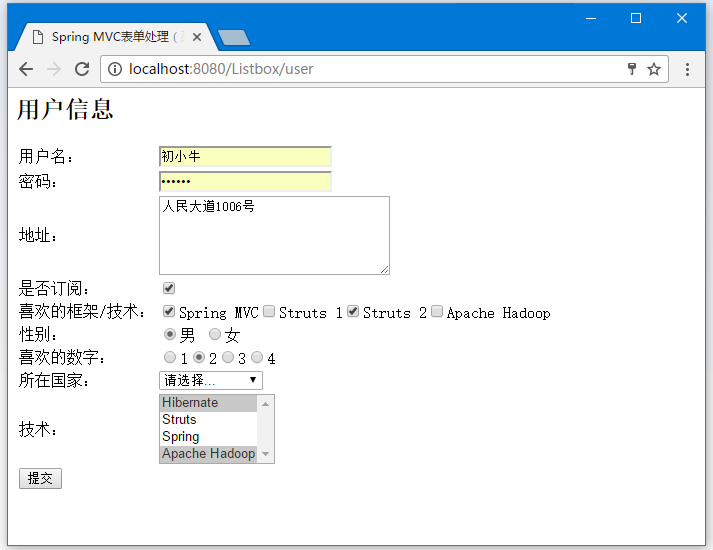Click the browser forward arrow
The height and width of the screenshot is (550, 713).
coord(54,69)
